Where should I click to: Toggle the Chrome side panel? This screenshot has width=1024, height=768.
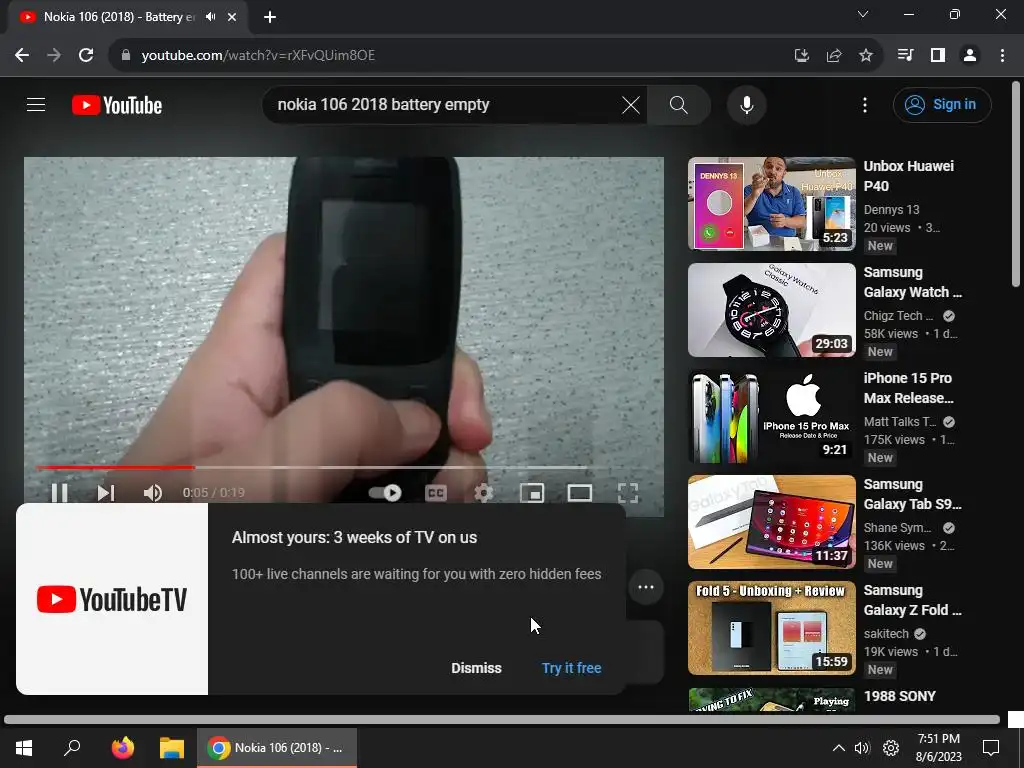(x=938, y=56)
